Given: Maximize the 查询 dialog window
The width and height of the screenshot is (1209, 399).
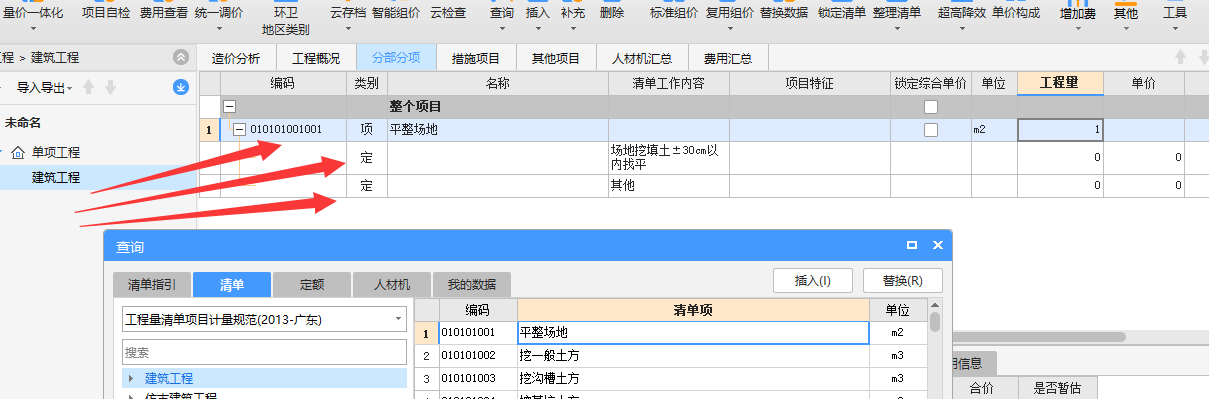Looking at the screenshot, I should [x=912, y=245].
